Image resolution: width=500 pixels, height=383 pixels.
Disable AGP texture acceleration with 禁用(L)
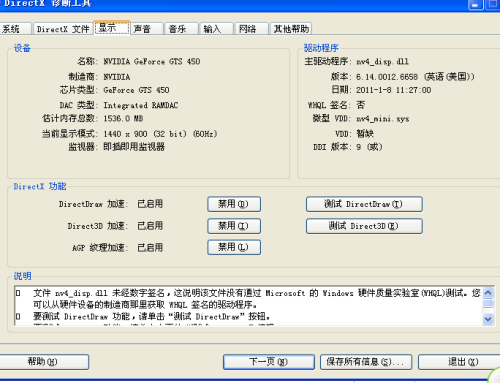click(x=234, y=247)
